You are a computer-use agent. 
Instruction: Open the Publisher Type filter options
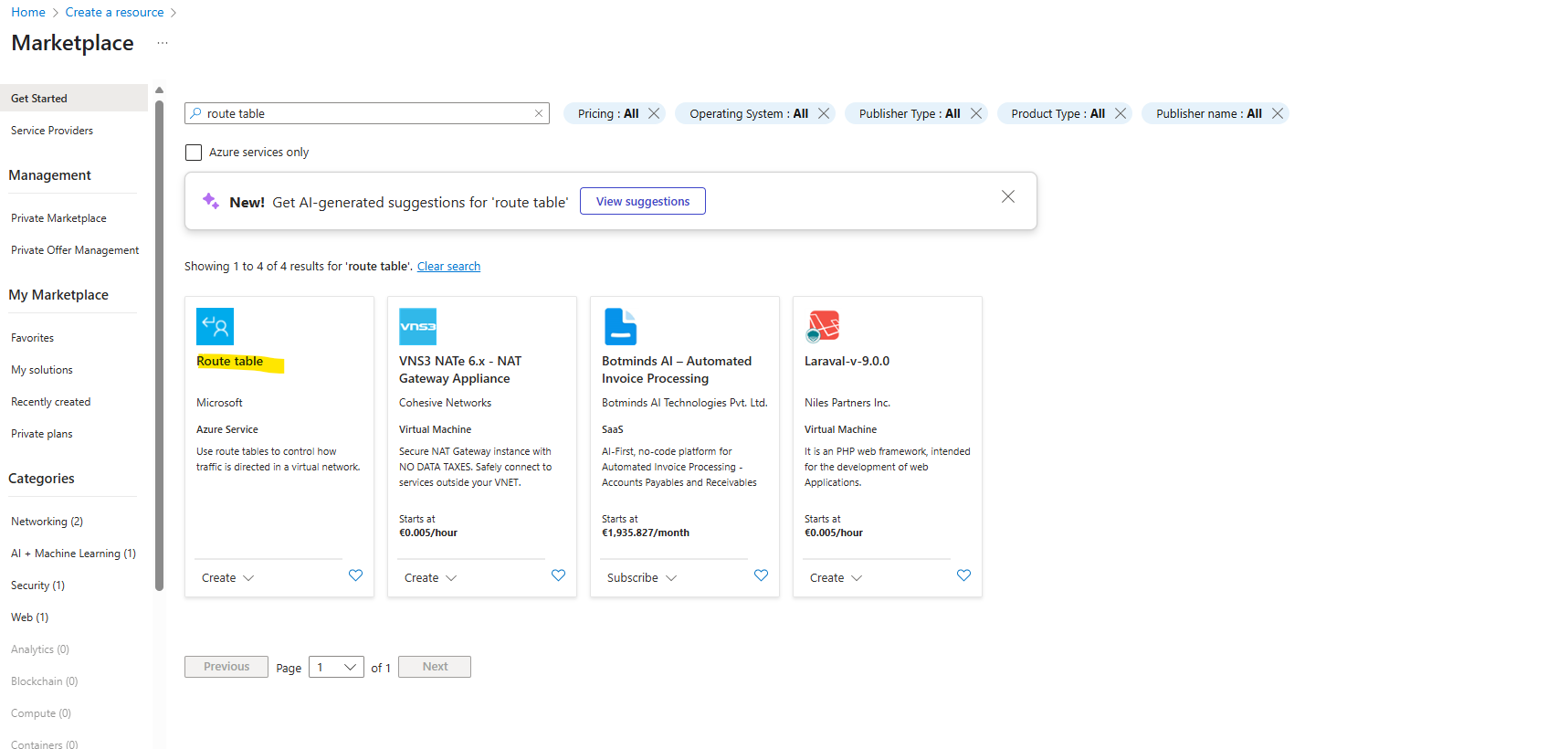tap(910, 113)
